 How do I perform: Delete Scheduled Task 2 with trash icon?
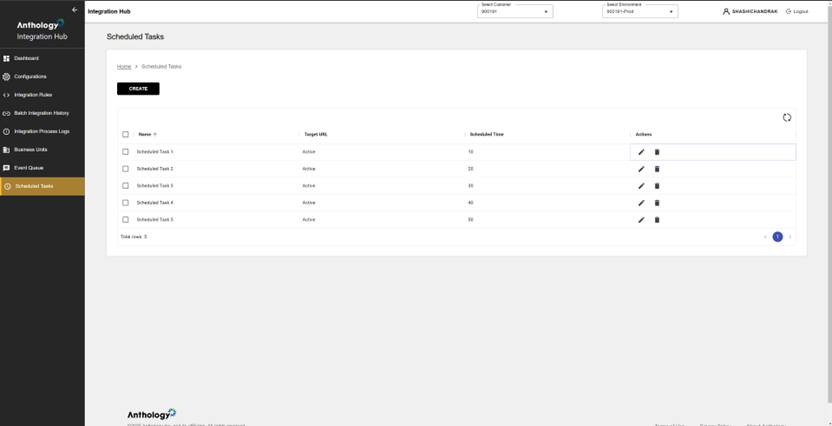[657, 169]
